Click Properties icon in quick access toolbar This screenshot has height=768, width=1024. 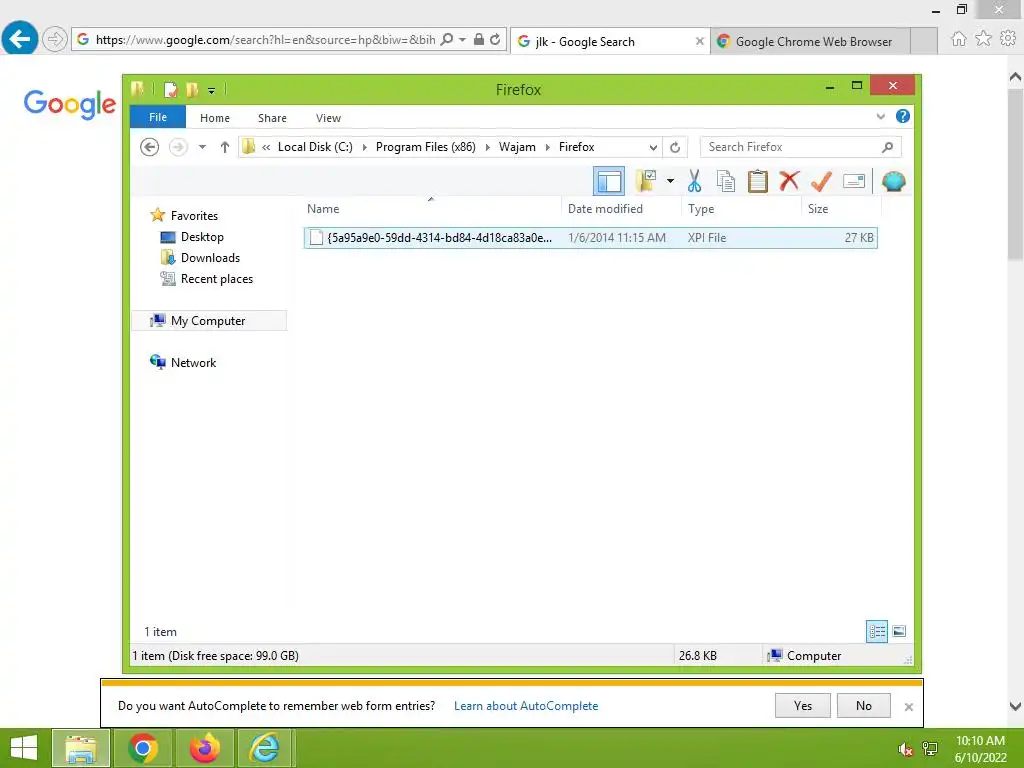(x=170, y=89)
